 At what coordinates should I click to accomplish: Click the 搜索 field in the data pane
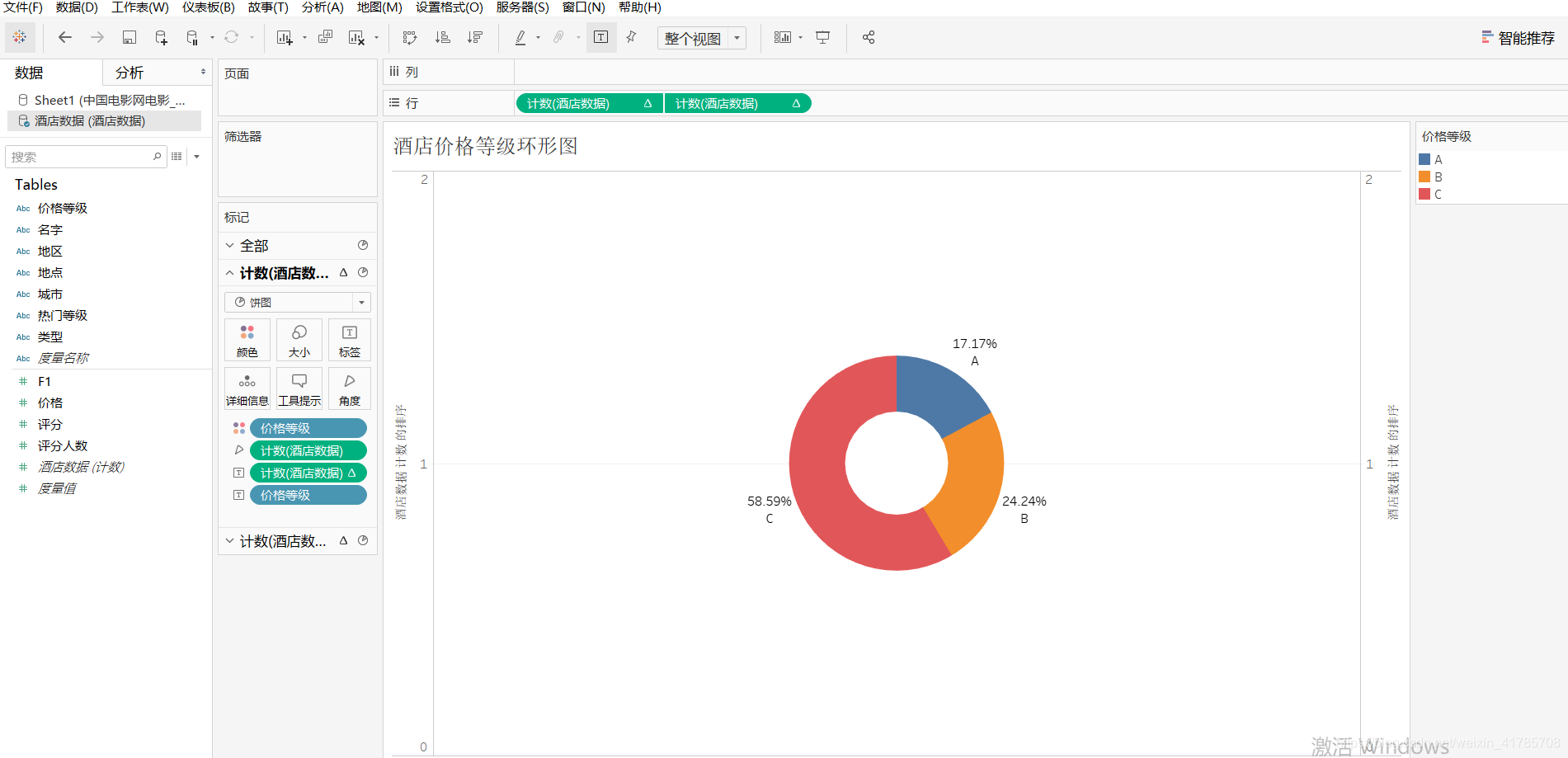[x=82, y=156]
